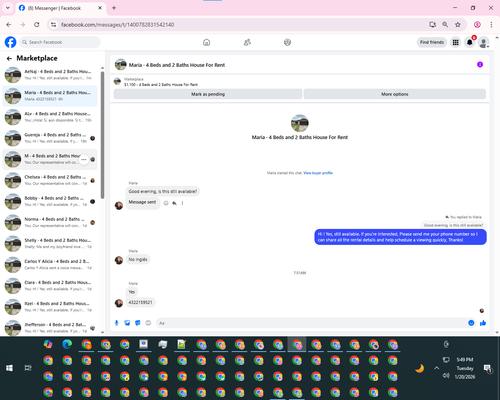Image resolution: width=500 pixels, height=400 pixels.
Task: Attach a photo file icon in composer
Action: coord(127,323)
